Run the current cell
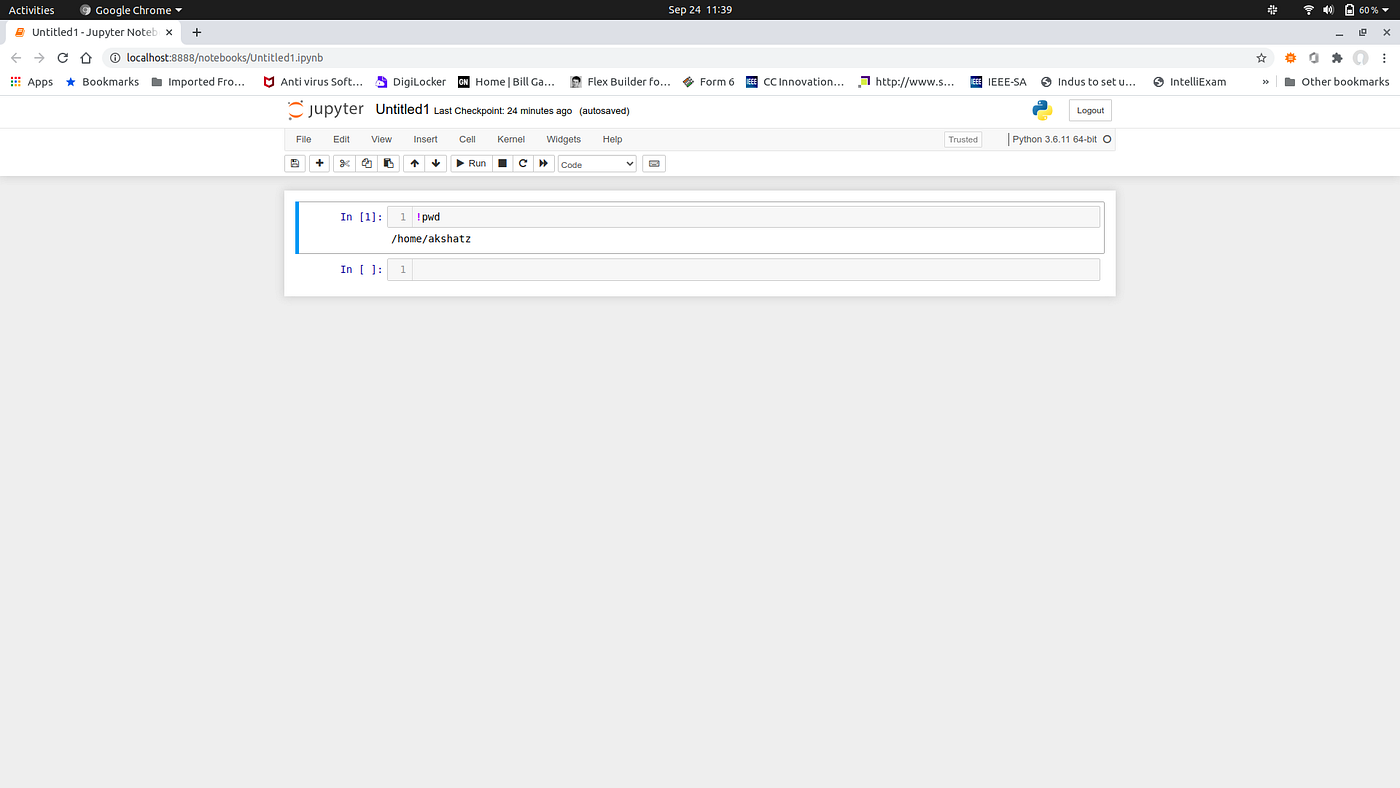The image size is (1400, 788). pyautogui.click(x=470, y=163)
